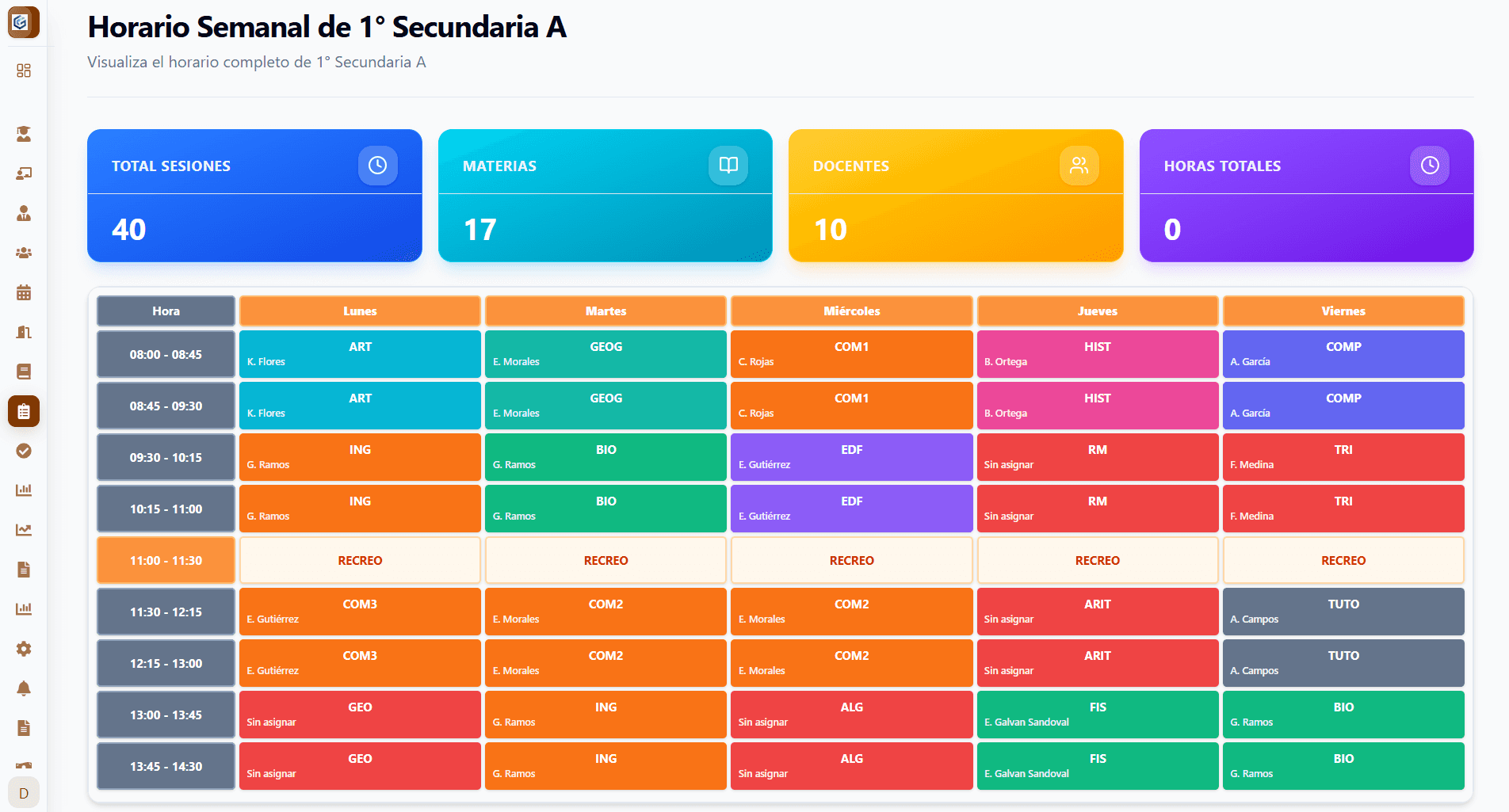Open the calendar icon in the sidebar
The height and width of the screenshot is (812, 1509).
(24, 292)
